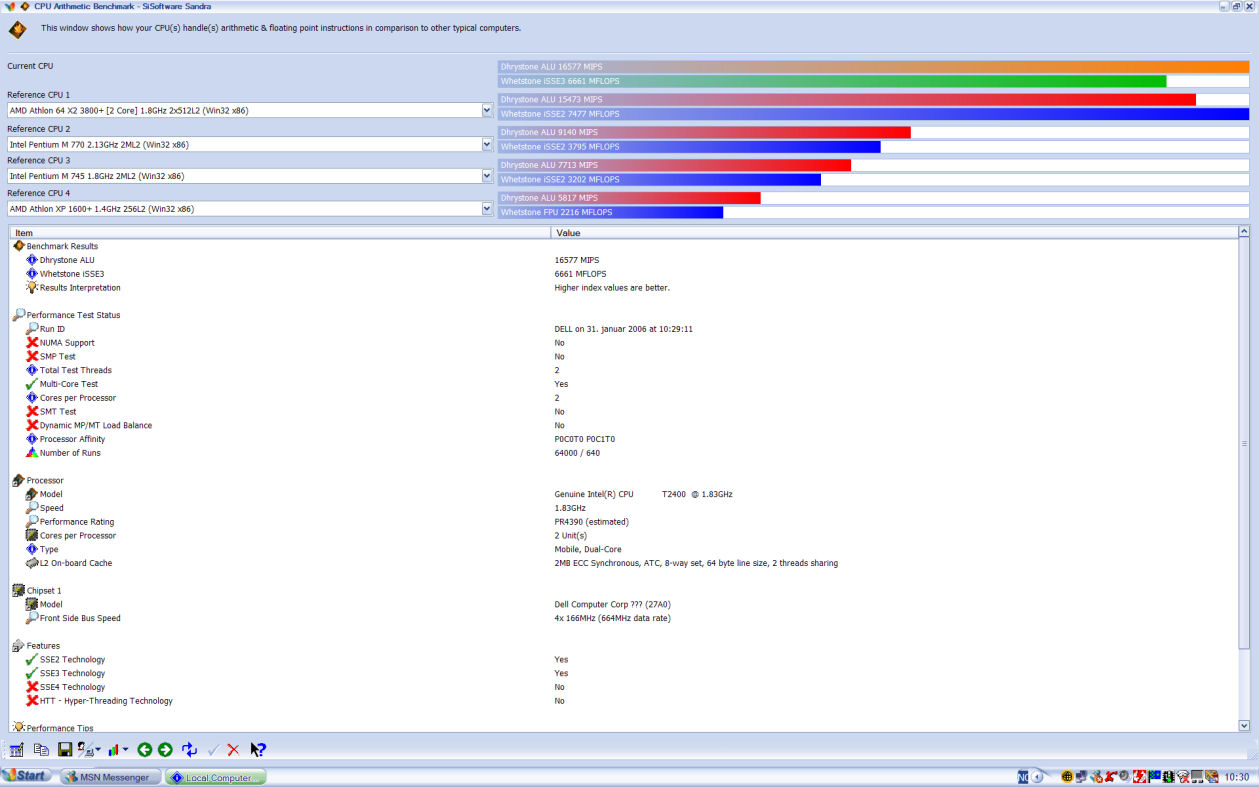The height and width of the screenshot is (787, 1259).
Task: Click the SiSoftware Sandra diamond icon near description
Action: [x=17, y=29]
